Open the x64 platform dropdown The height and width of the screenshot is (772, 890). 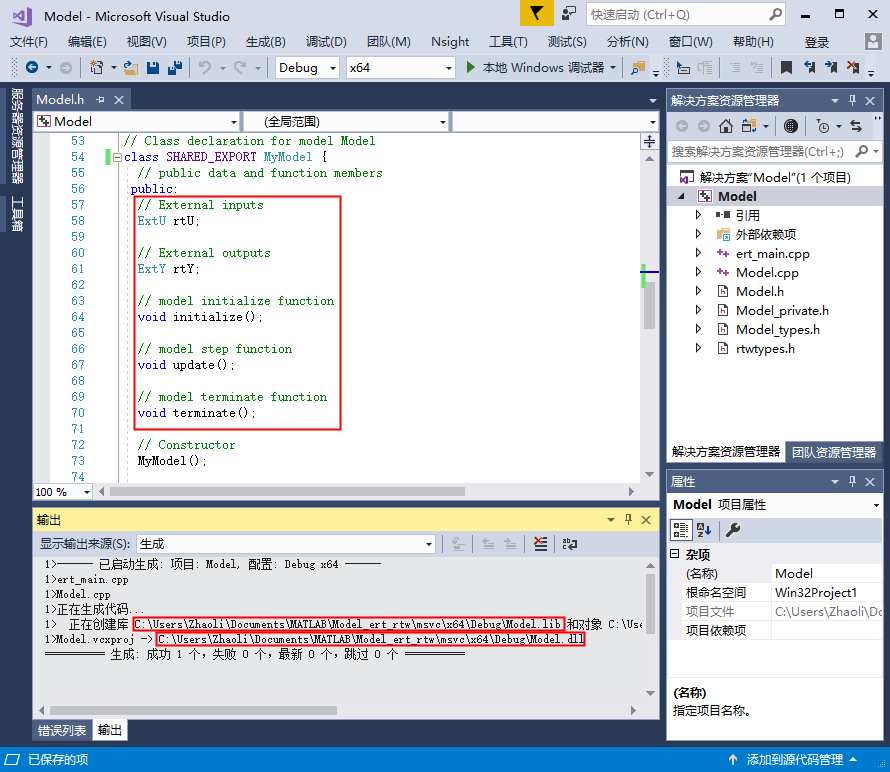tap(401, 68)
